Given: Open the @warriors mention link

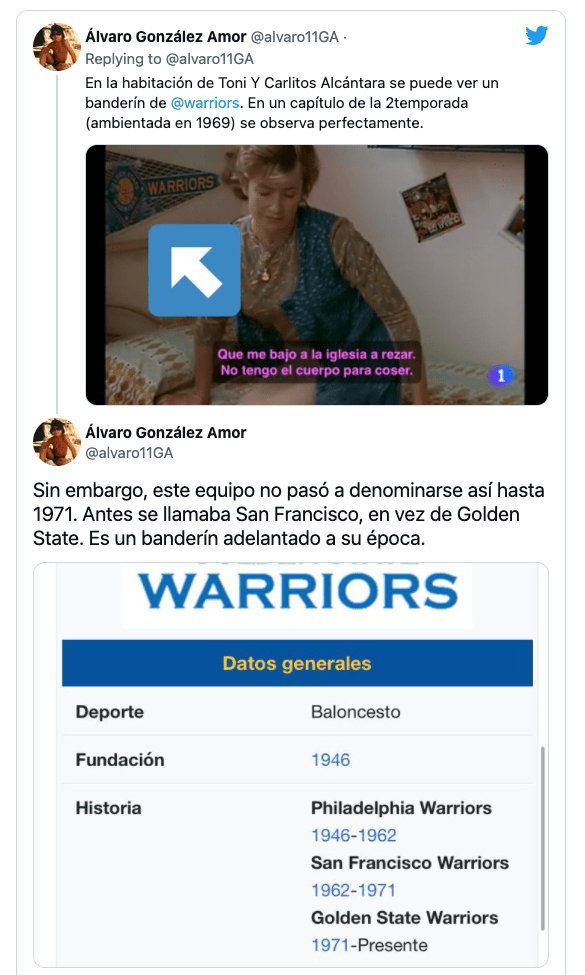Looking at the screenshot, I should tap(205, 103).
